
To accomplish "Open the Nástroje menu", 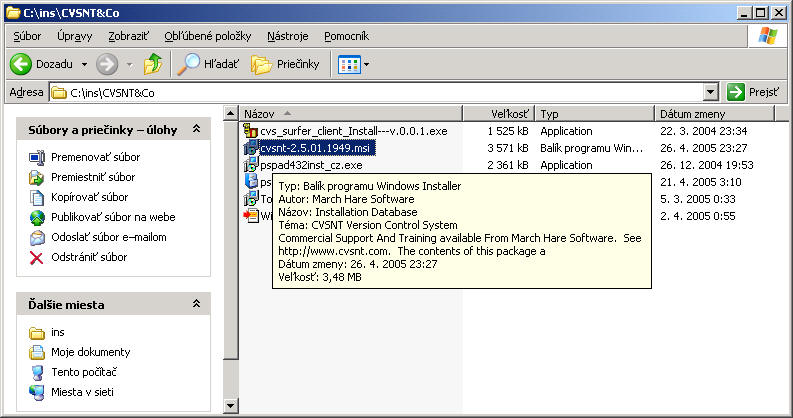I will pyautogui.click(x=288, y=36).
